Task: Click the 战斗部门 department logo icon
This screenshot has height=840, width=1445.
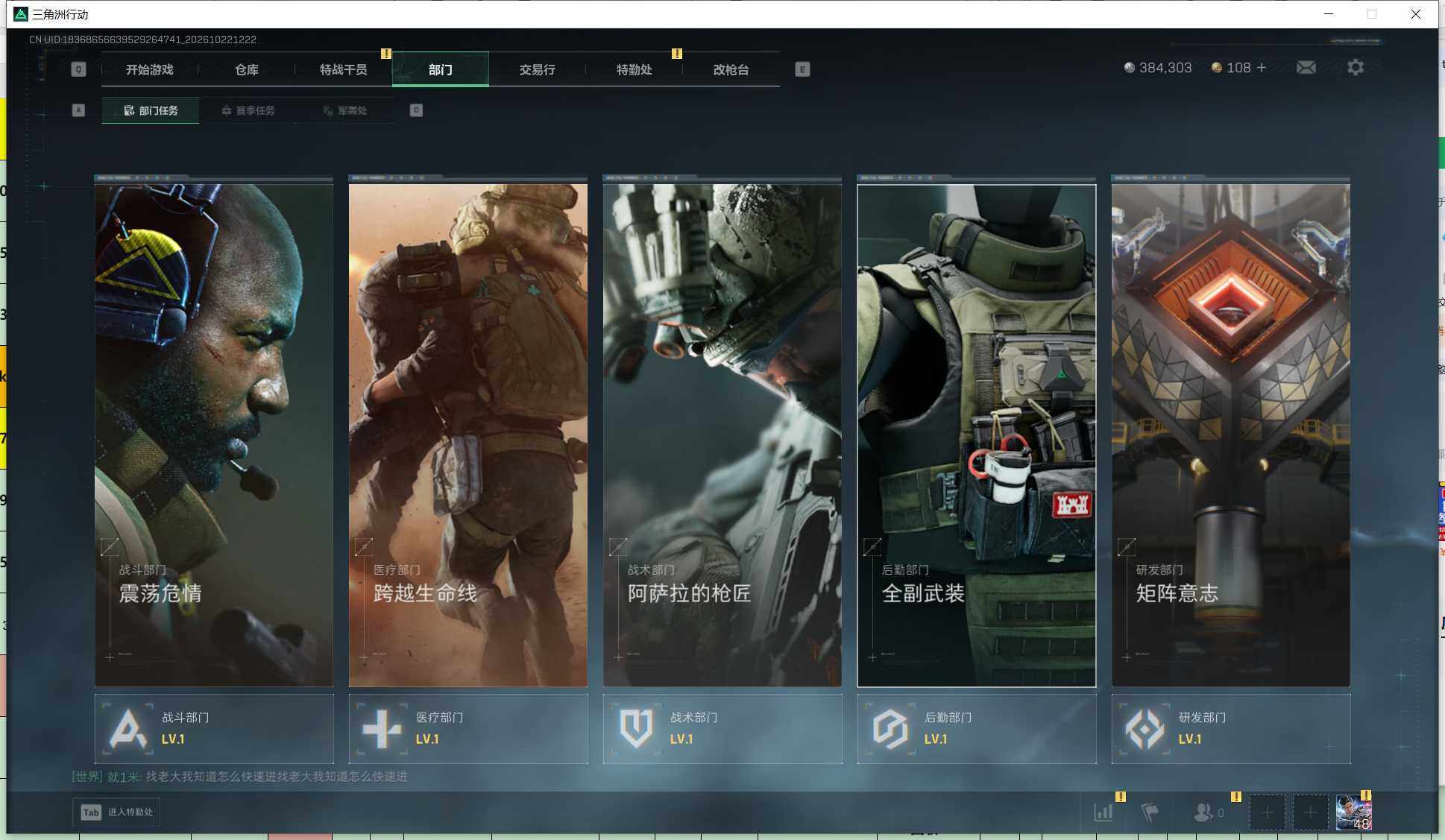Action: (x=128, y=728)
